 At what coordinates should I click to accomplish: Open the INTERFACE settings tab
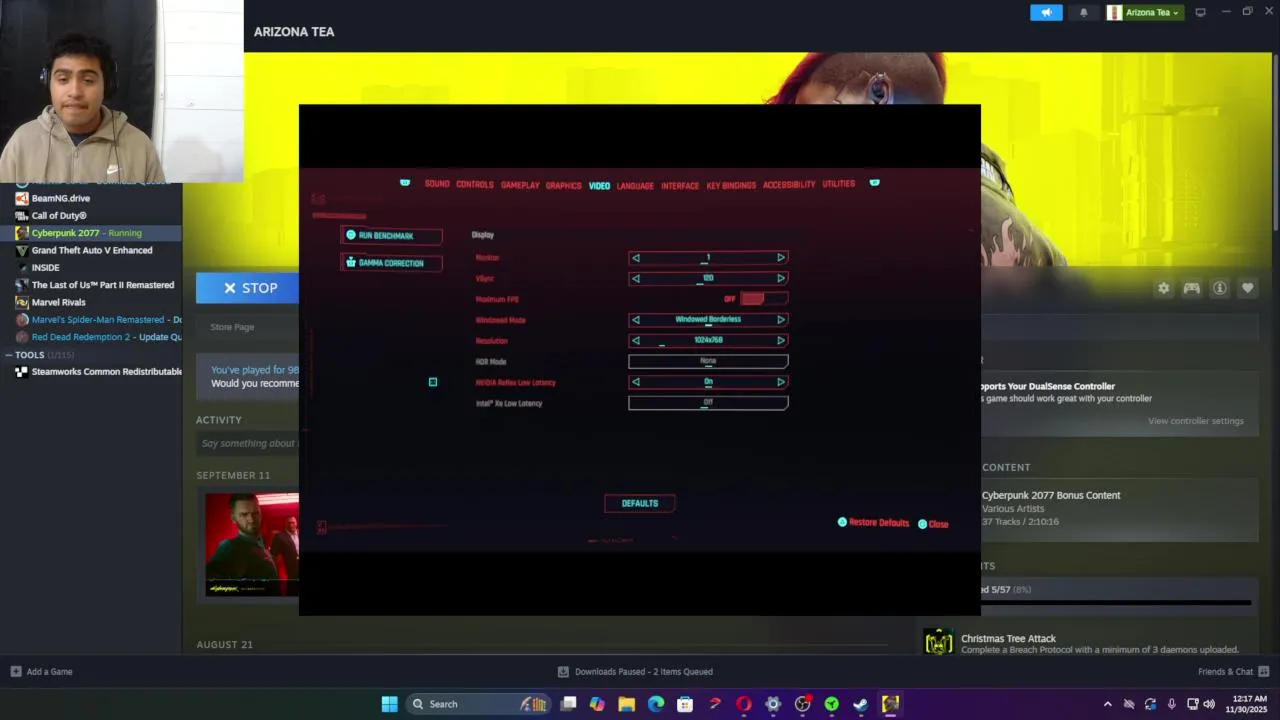(680, 185)
